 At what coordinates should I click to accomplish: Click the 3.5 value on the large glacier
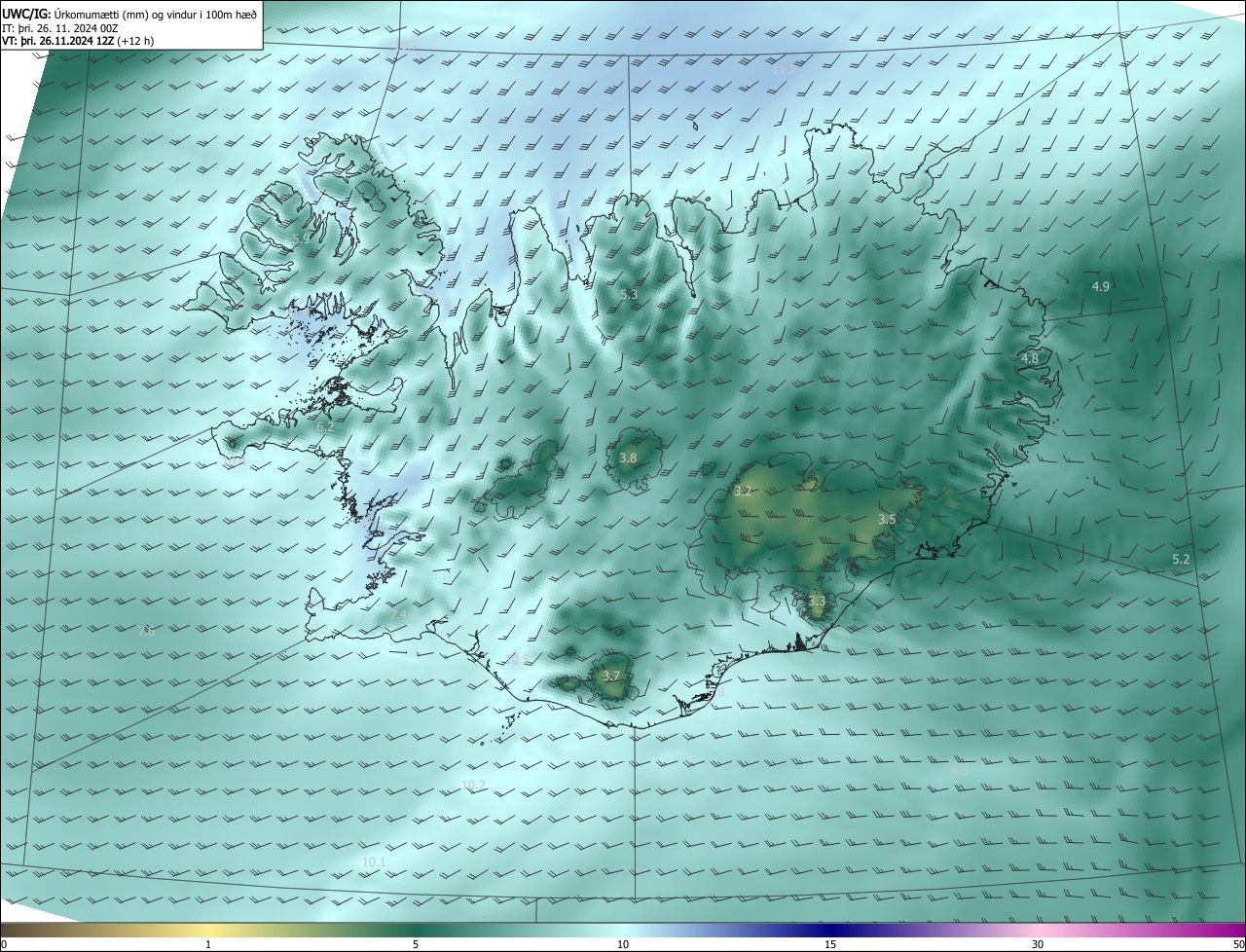pos(887,520)
